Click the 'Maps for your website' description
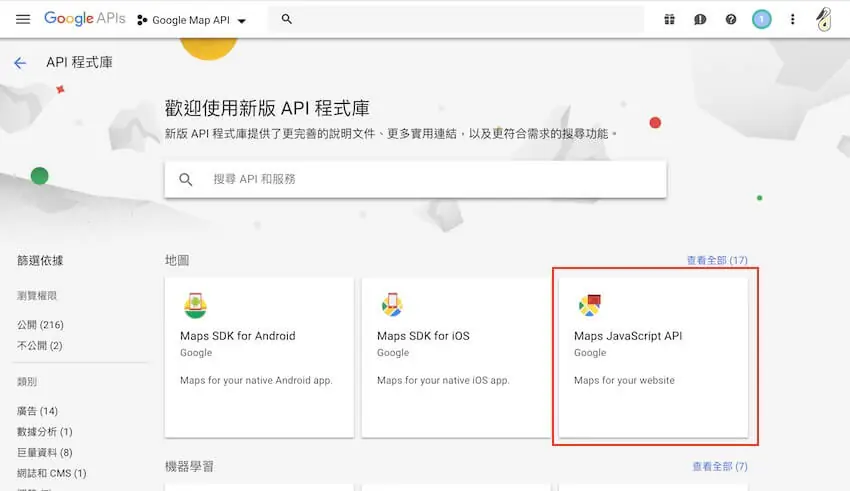The height and width of the screenshot is (491, 850). pos(624,380)
